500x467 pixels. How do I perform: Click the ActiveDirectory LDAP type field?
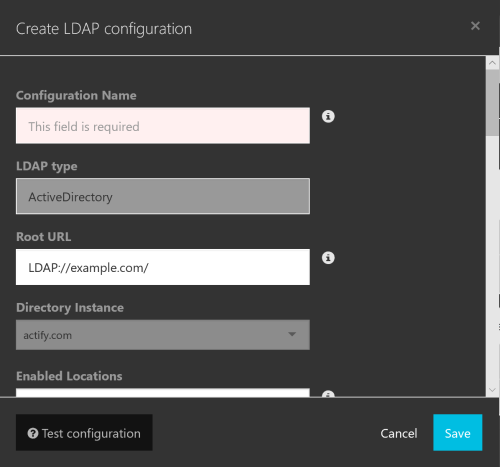point(163,196)
